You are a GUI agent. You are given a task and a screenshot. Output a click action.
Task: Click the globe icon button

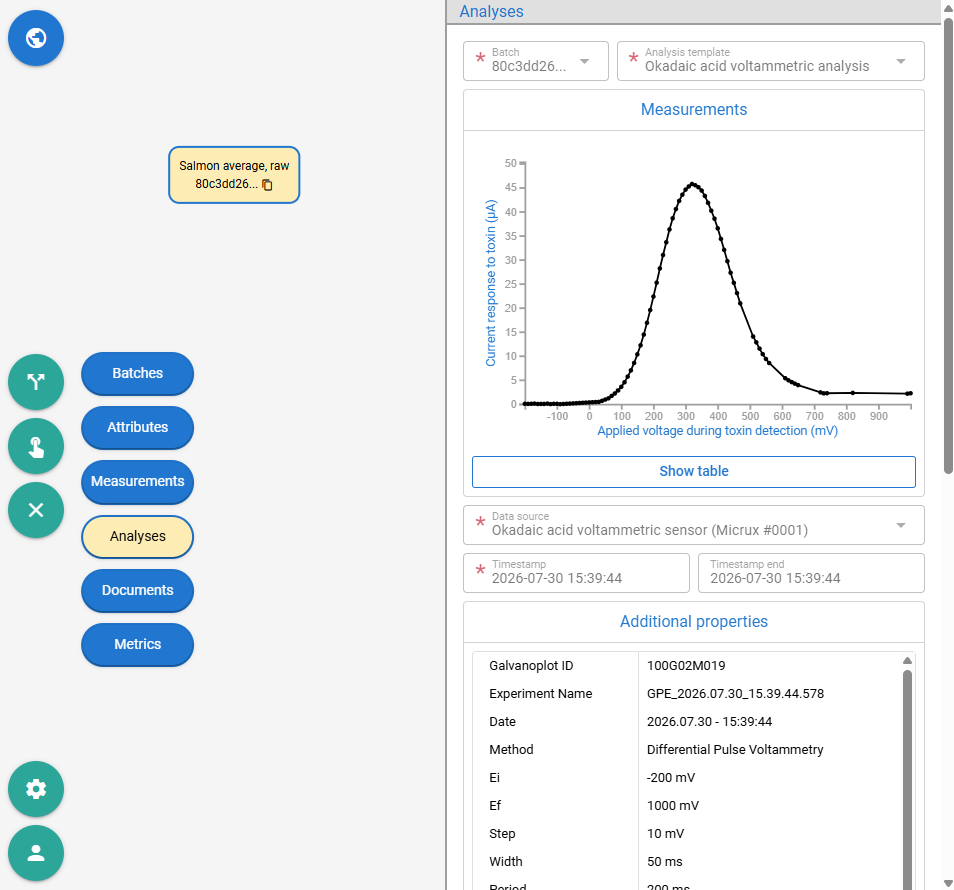36,38
